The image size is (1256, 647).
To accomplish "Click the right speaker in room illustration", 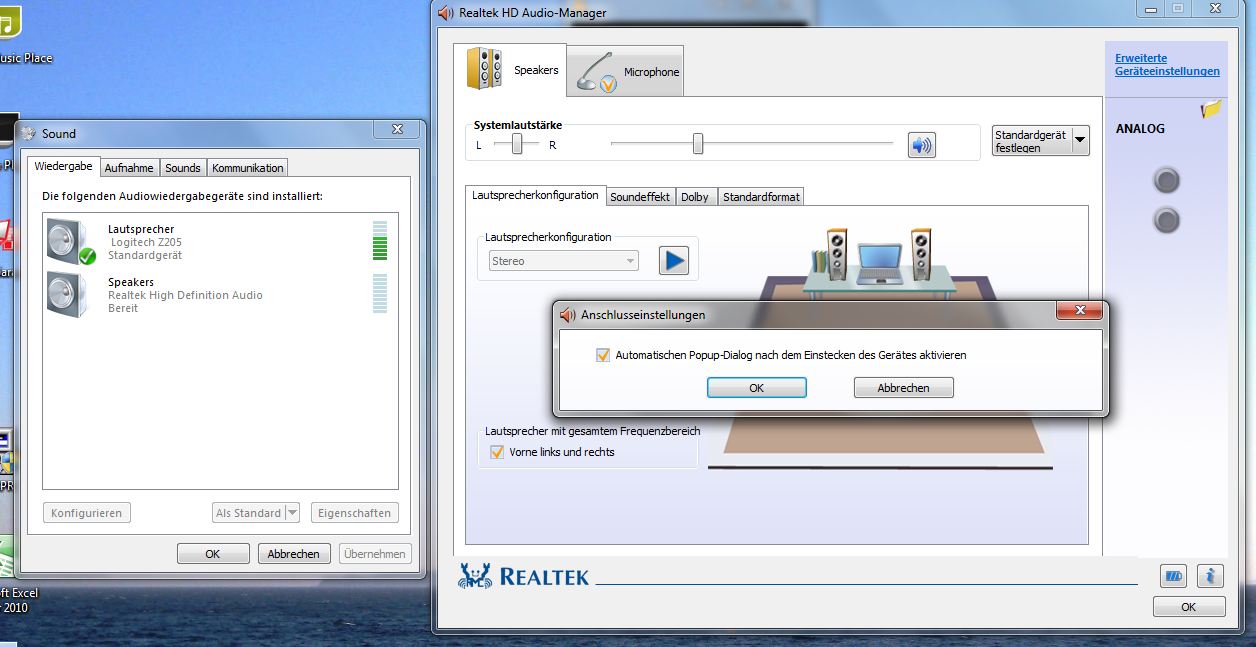I will [x=921, y=253].
